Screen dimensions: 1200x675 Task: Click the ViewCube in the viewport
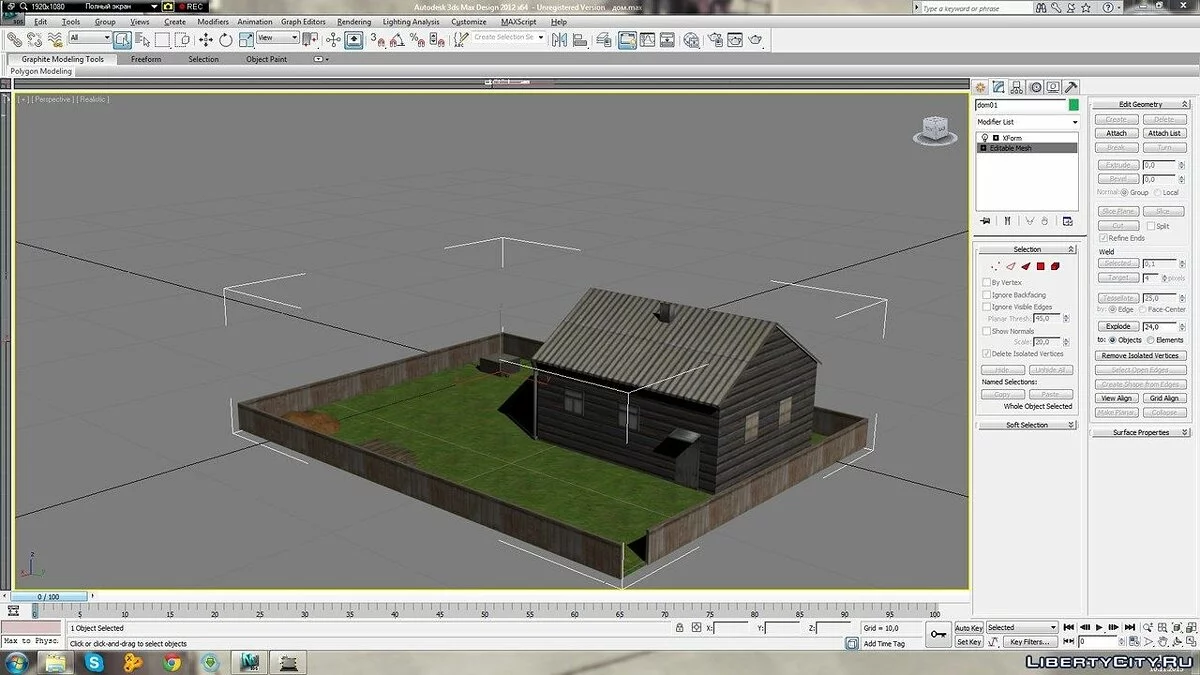tap(933, 129)
